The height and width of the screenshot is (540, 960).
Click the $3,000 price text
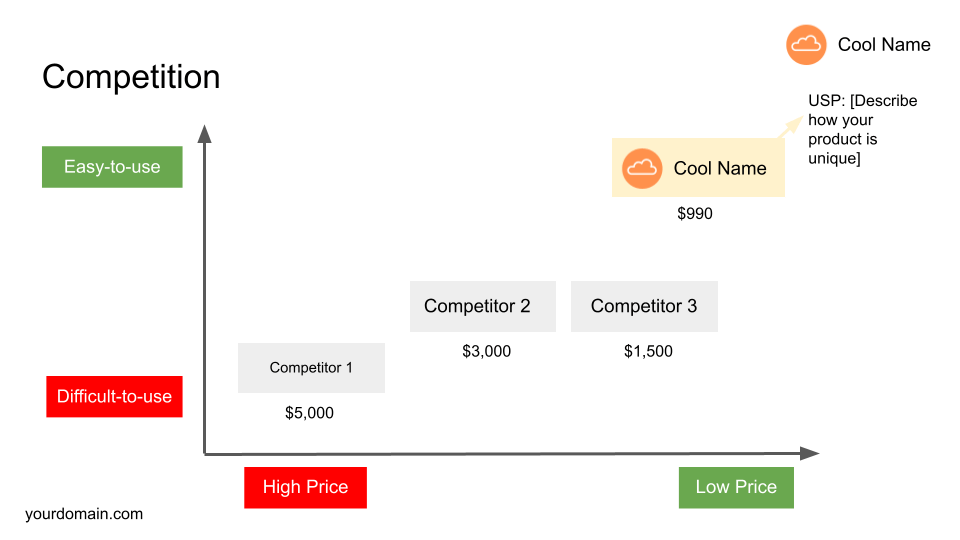click(487, 351)
